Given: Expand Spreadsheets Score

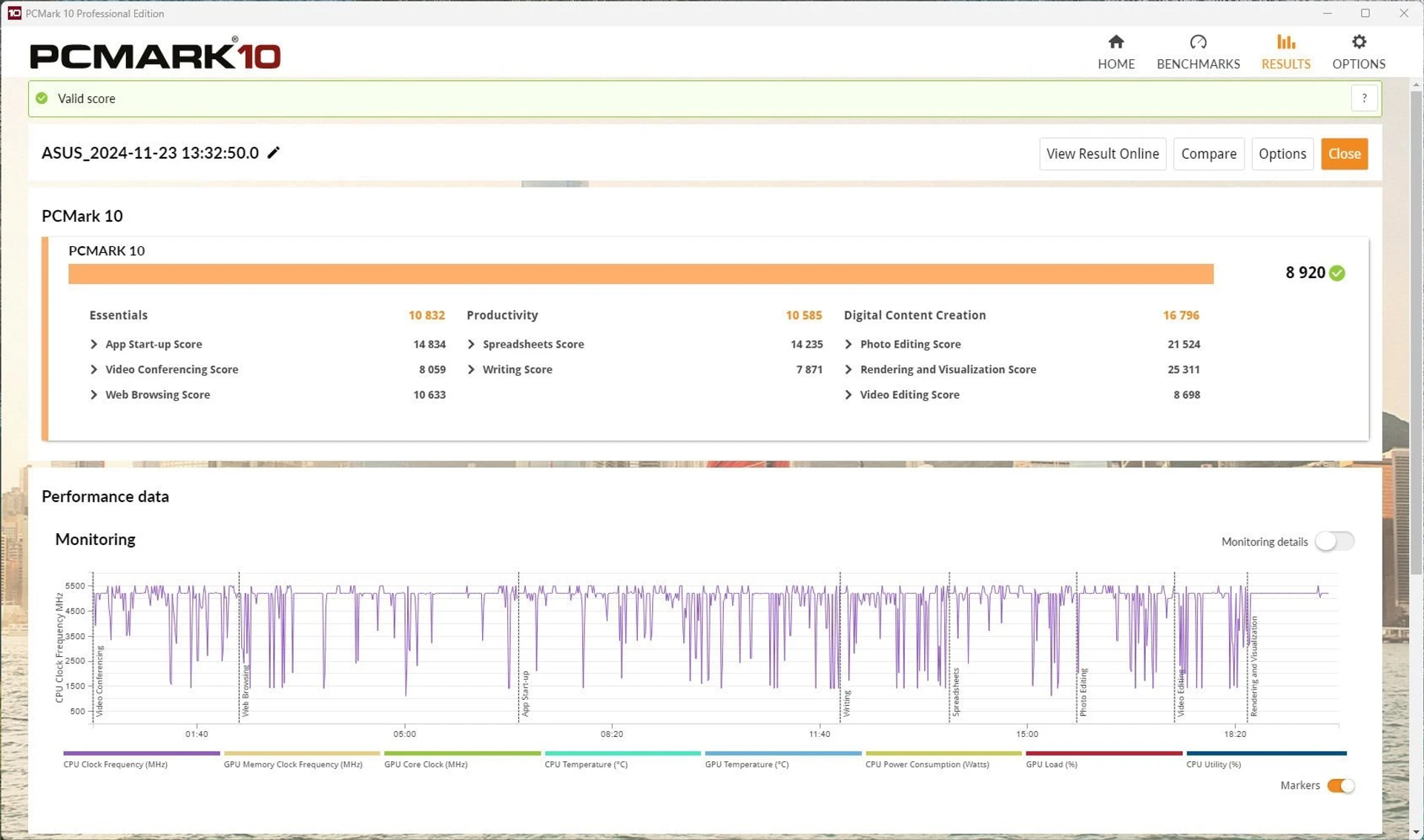Looking at the screenshot, I should click(472, 344).
